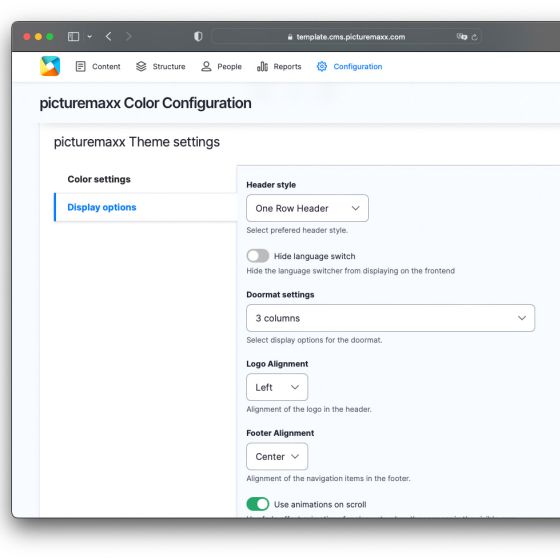The height and width of the screenshot is (560, 560).
Task: Minimize the window with yellow button
Action: [x=38, y=36]
